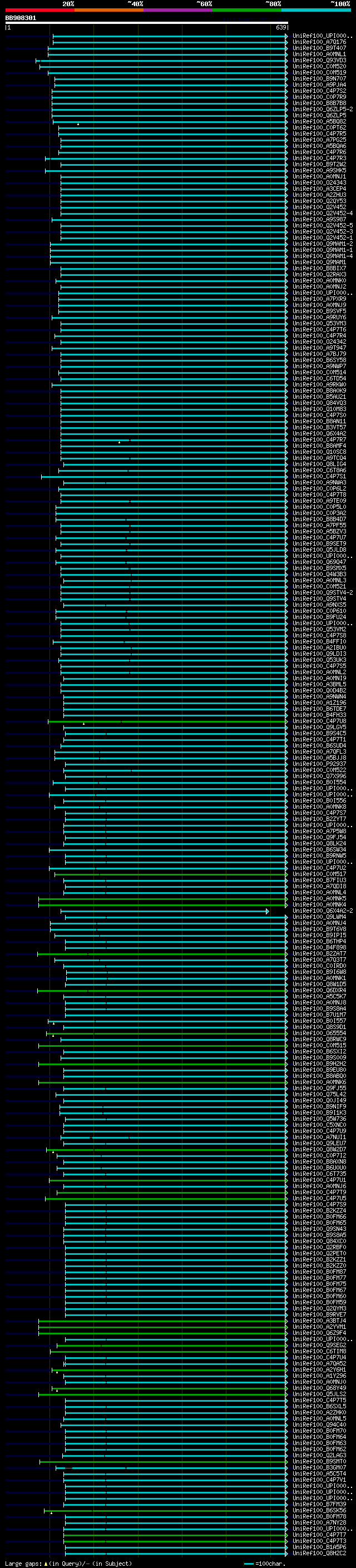Screen dimensions: 356x1568
Task: Click the orange ~40% legend segment
Action: pos(109,10)
